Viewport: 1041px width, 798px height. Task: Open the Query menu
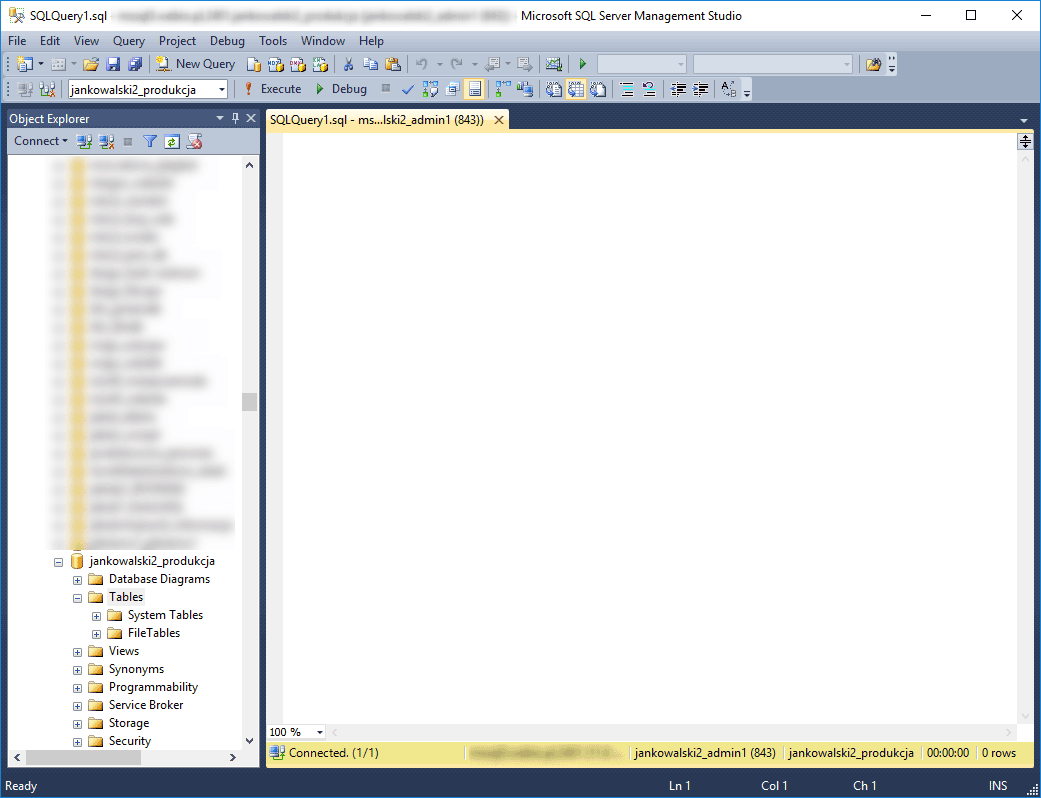[129, 40]
